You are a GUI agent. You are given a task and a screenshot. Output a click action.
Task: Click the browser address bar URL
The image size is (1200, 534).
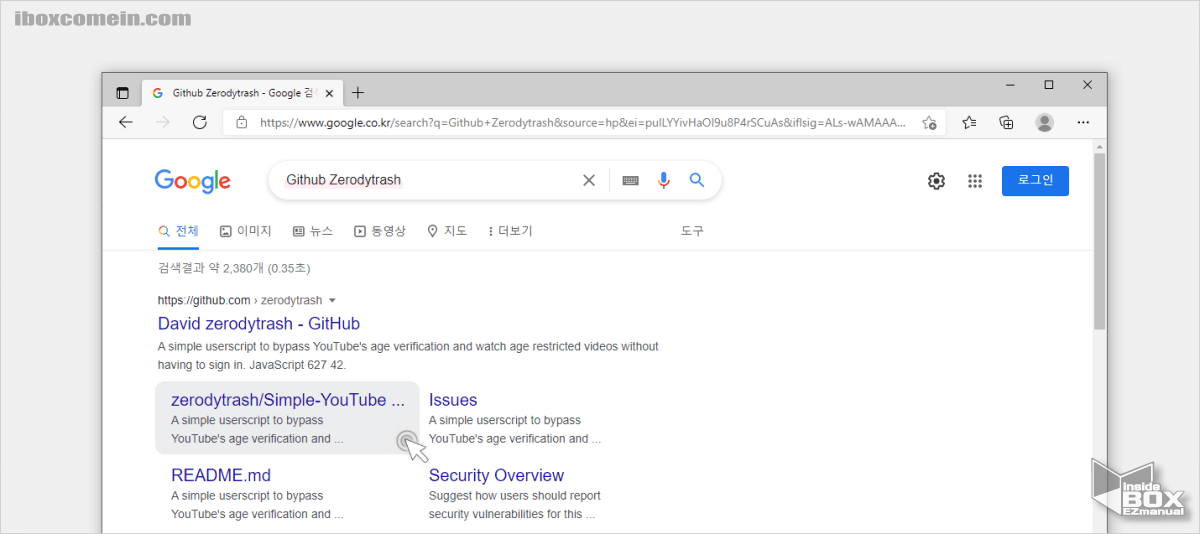point(582,123)
